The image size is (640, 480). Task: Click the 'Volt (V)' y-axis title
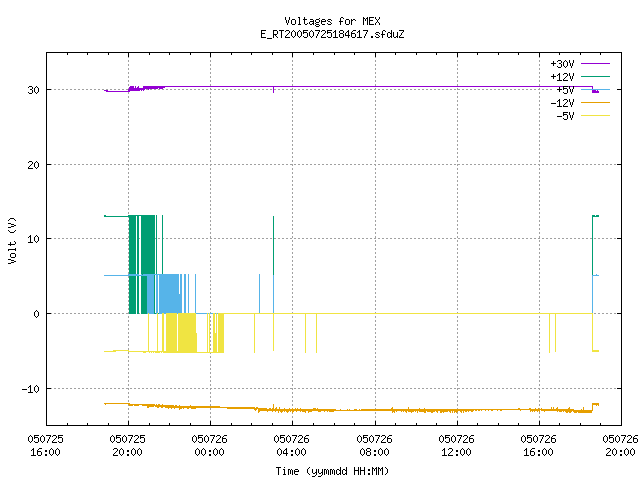point(12,240)
